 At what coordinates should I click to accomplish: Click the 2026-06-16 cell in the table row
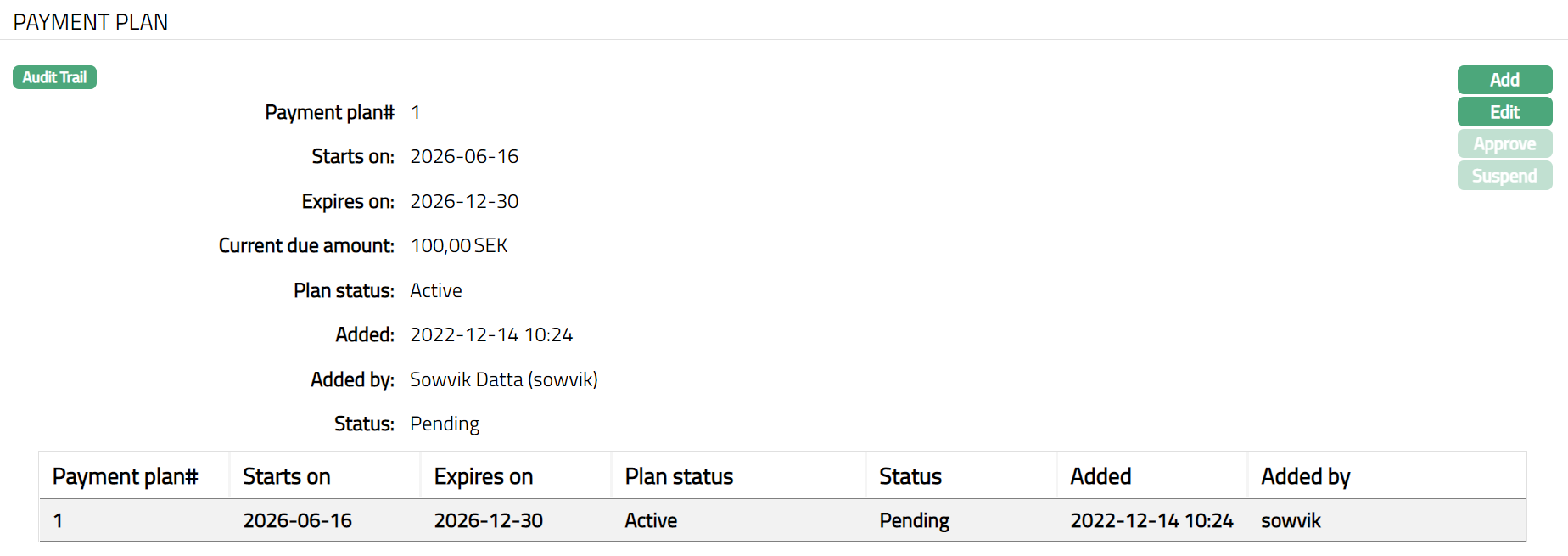tap(297, 520)
